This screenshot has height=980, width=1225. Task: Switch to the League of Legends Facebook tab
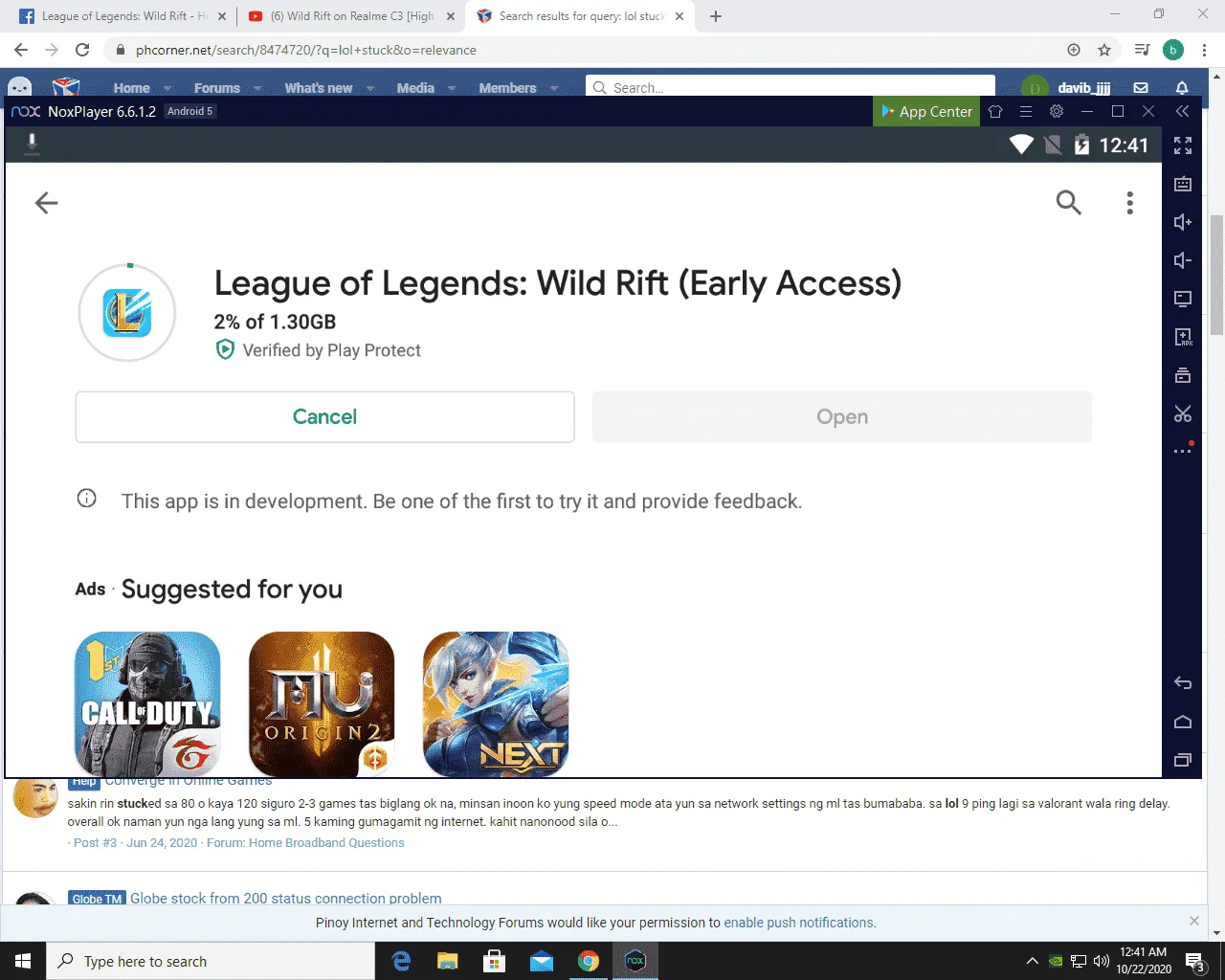pos(122,16)
